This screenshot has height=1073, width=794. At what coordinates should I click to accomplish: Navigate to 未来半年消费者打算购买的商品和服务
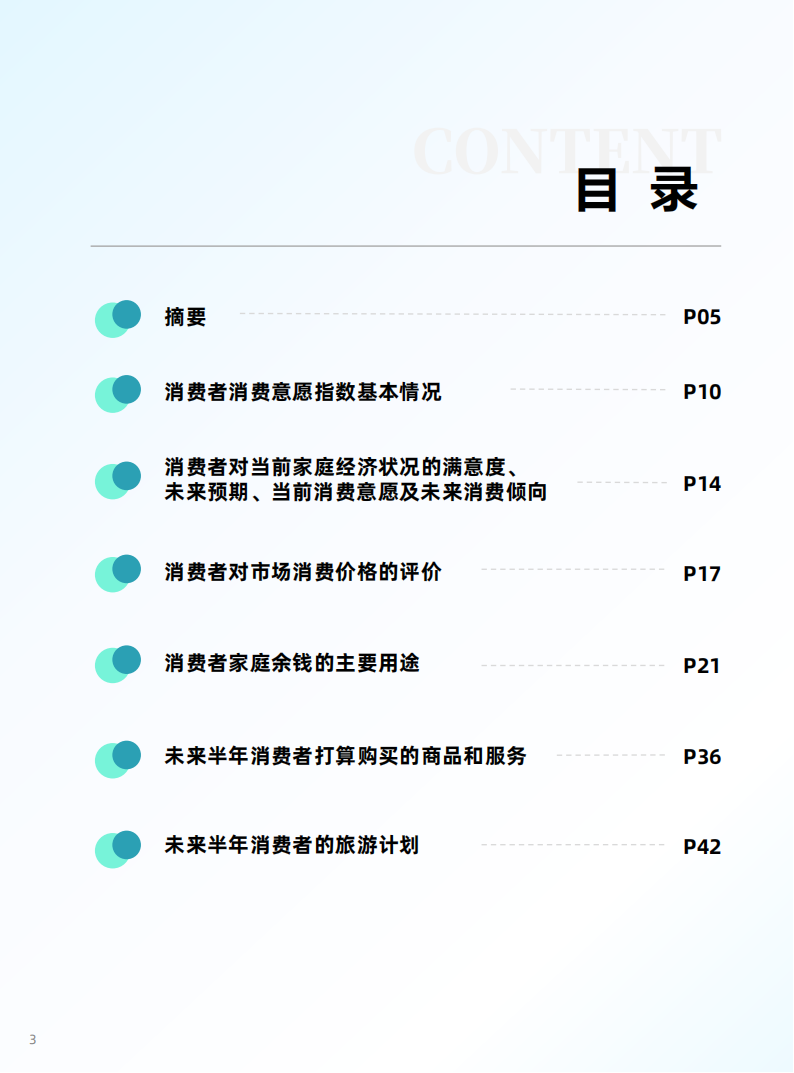tap(345, 756)
